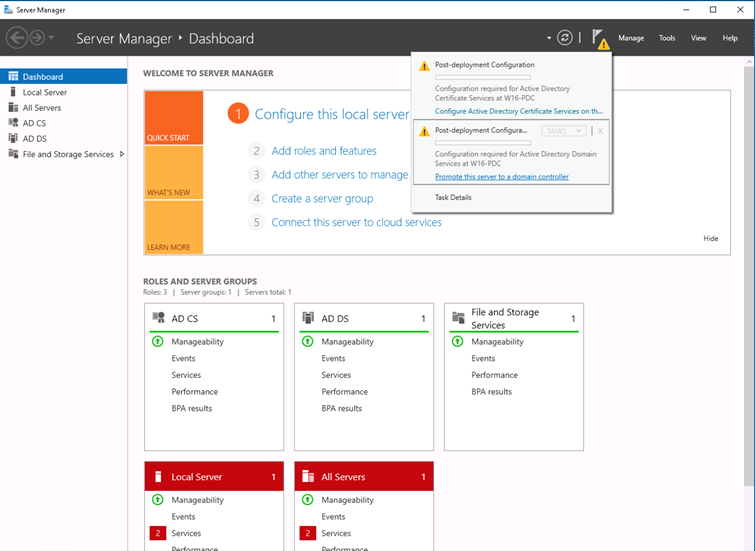Screen dimensions: 755x551
Task: Click Add roles and features link
Action: coord(324,151)
